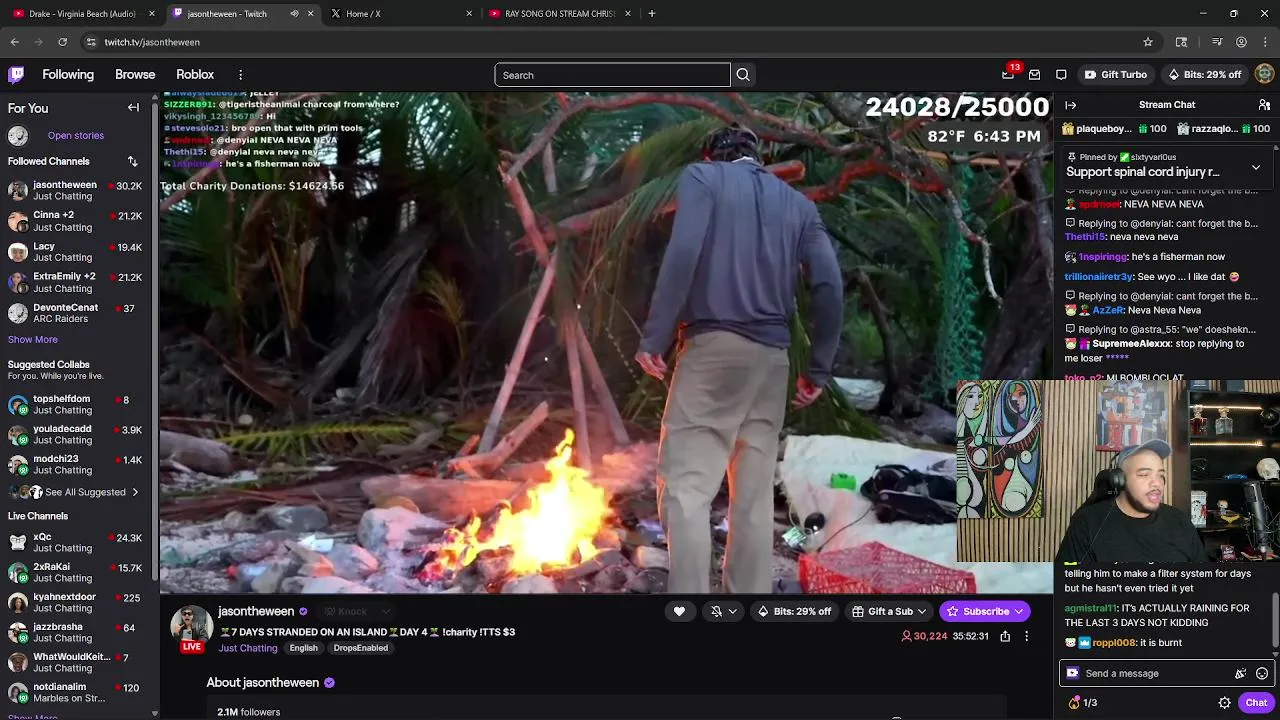Mute the jasontheween tab audio

[294, 14]
